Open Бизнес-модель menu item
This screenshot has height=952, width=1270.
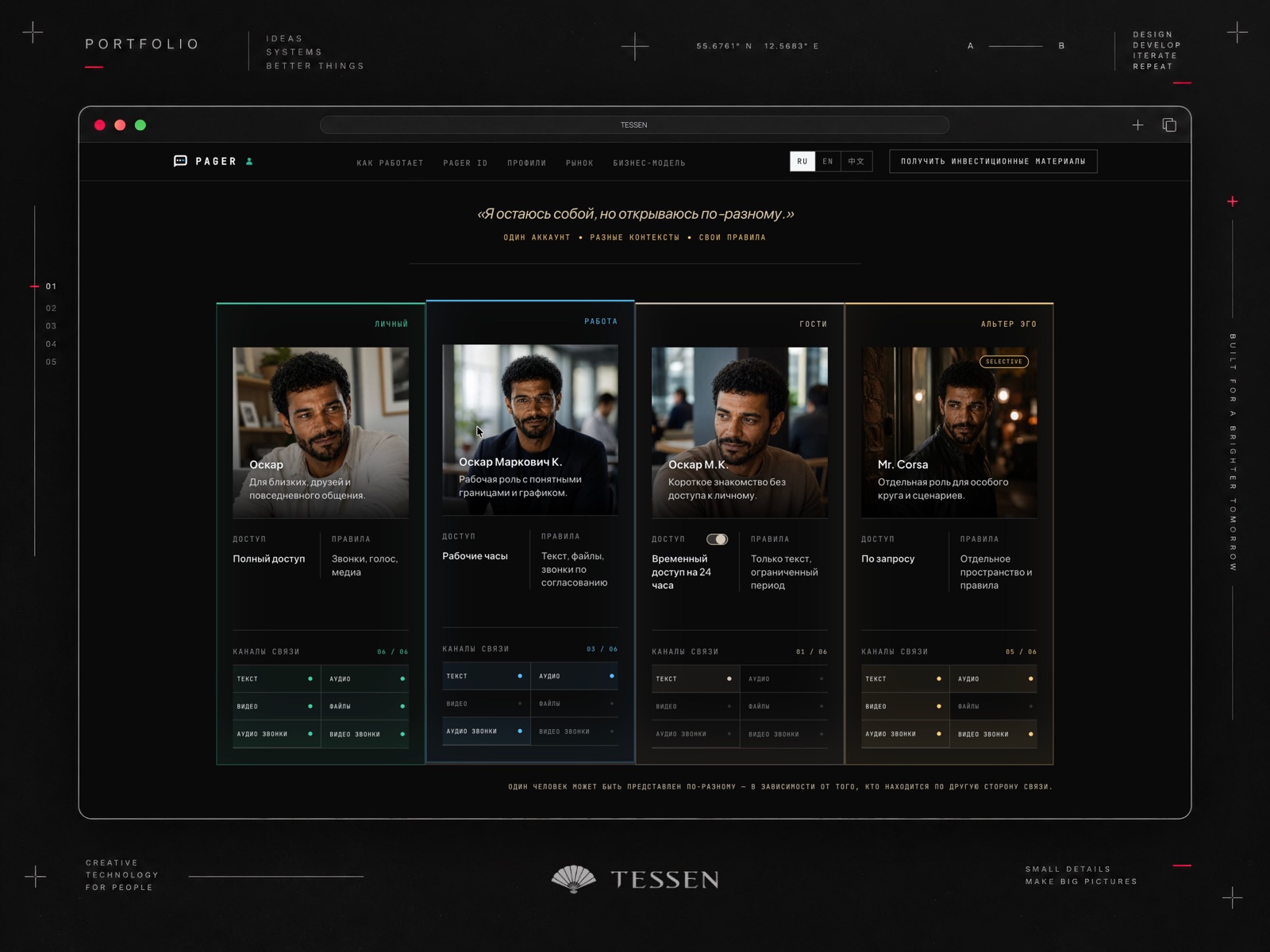click(x=649, y=163)
